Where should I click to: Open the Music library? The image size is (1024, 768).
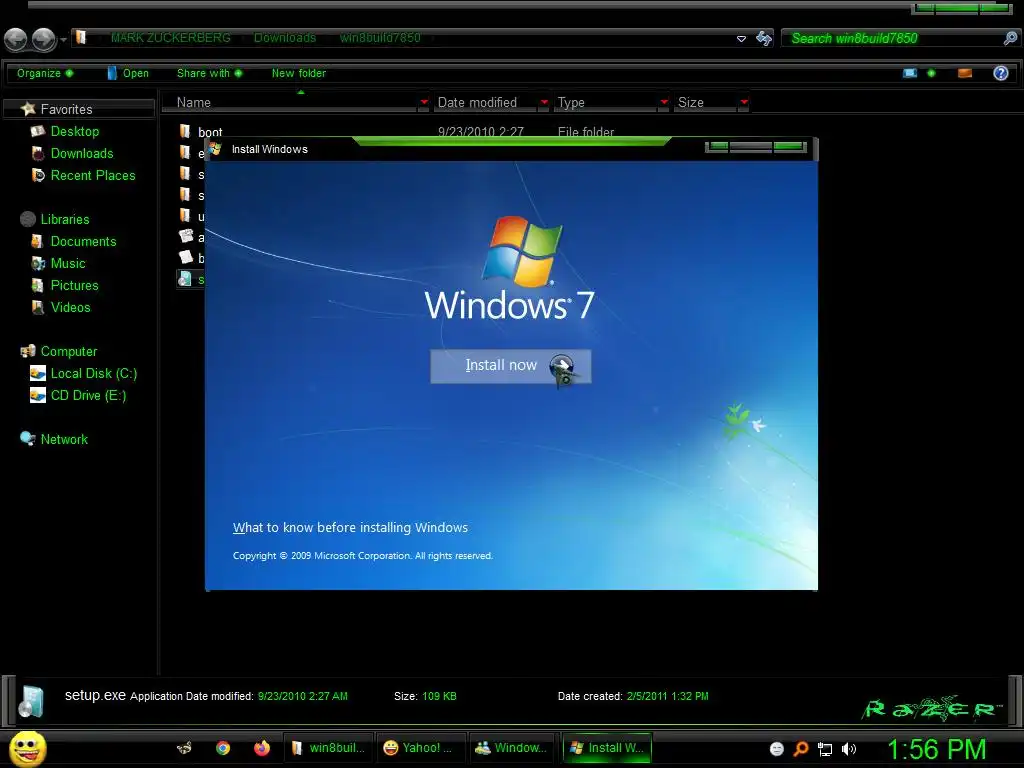[x=68, y=264]
